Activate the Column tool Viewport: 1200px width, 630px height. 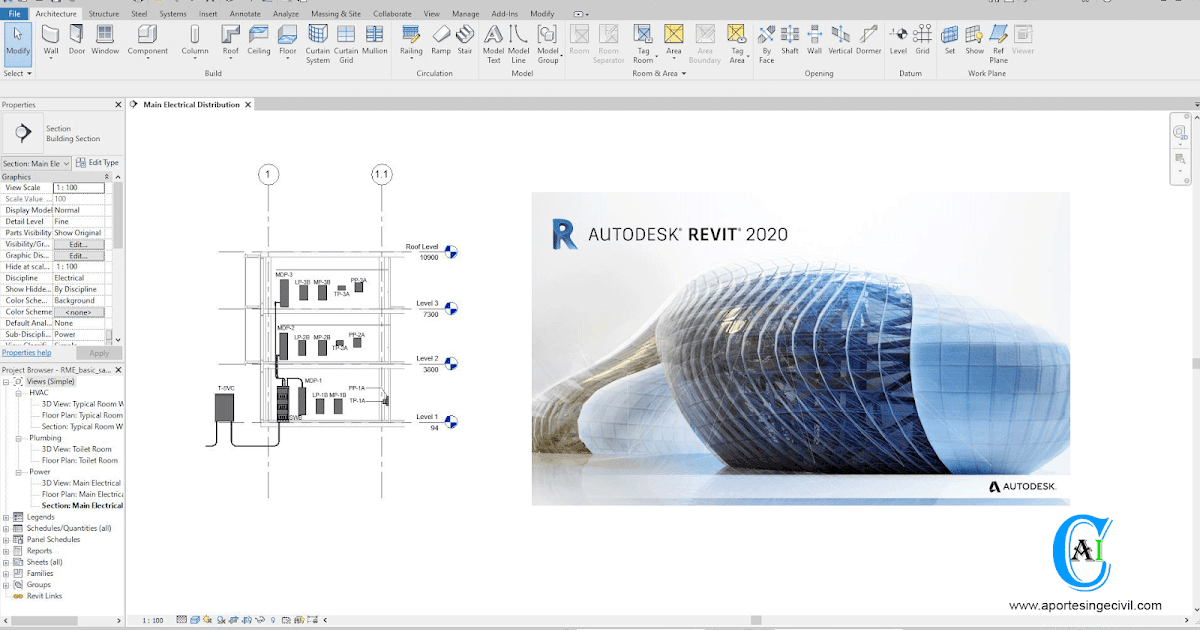[195, 40]
